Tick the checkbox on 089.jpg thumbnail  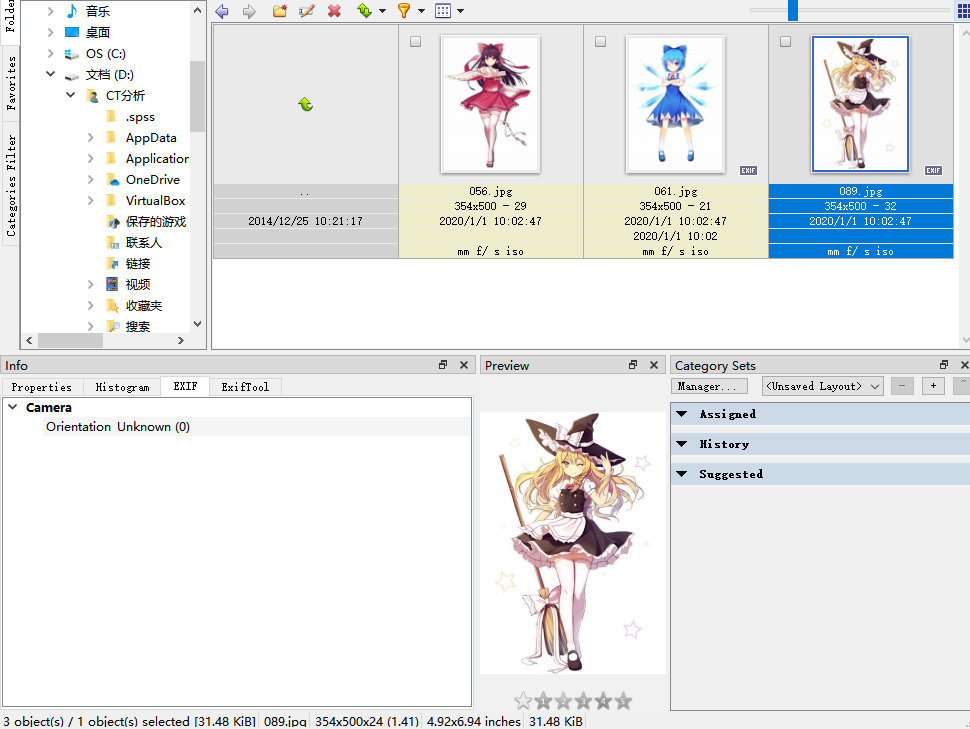tap(786, 42)
